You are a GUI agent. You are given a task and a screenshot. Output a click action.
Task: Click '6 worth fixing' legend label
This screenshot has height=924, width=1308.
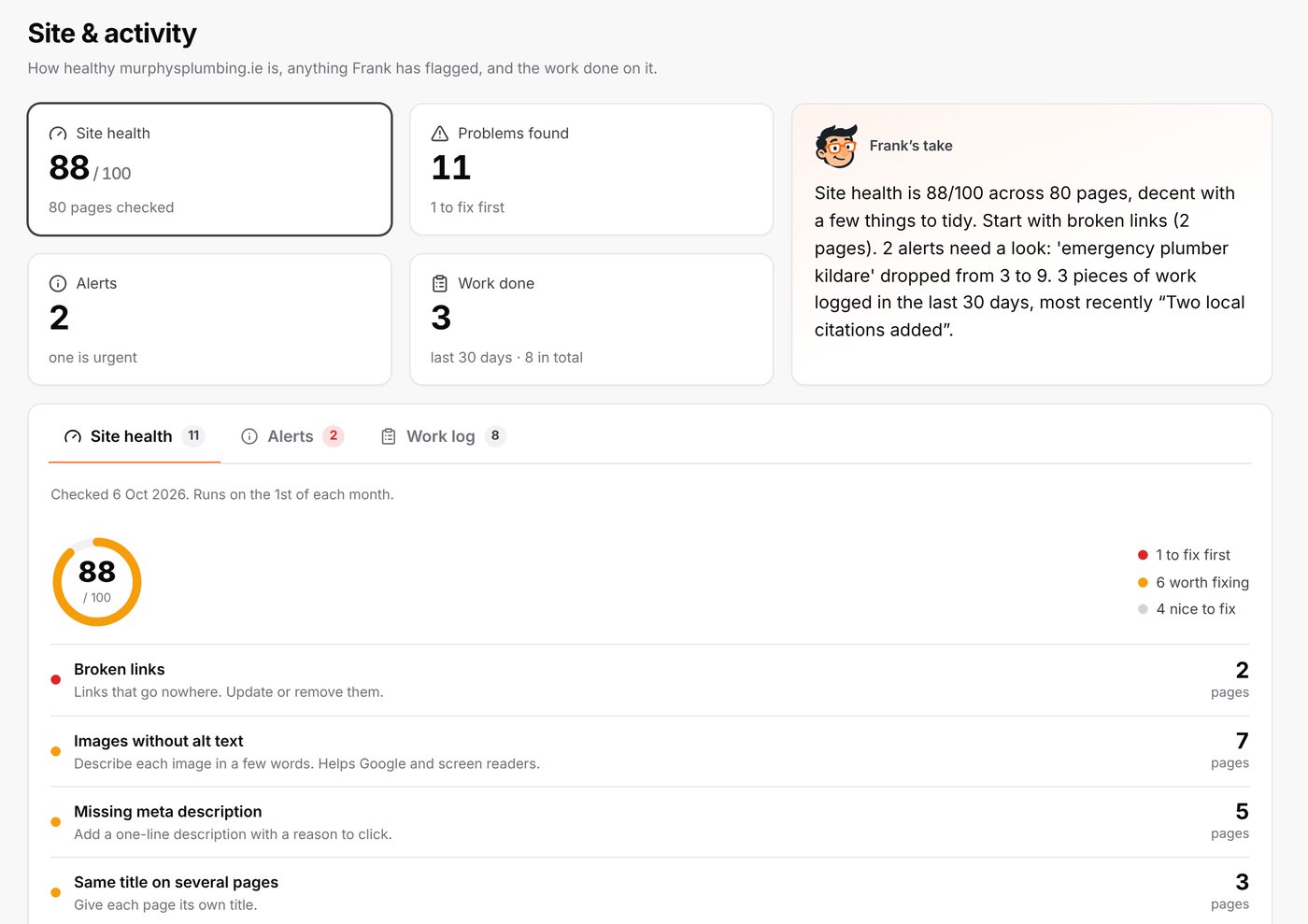(1202, 582)
